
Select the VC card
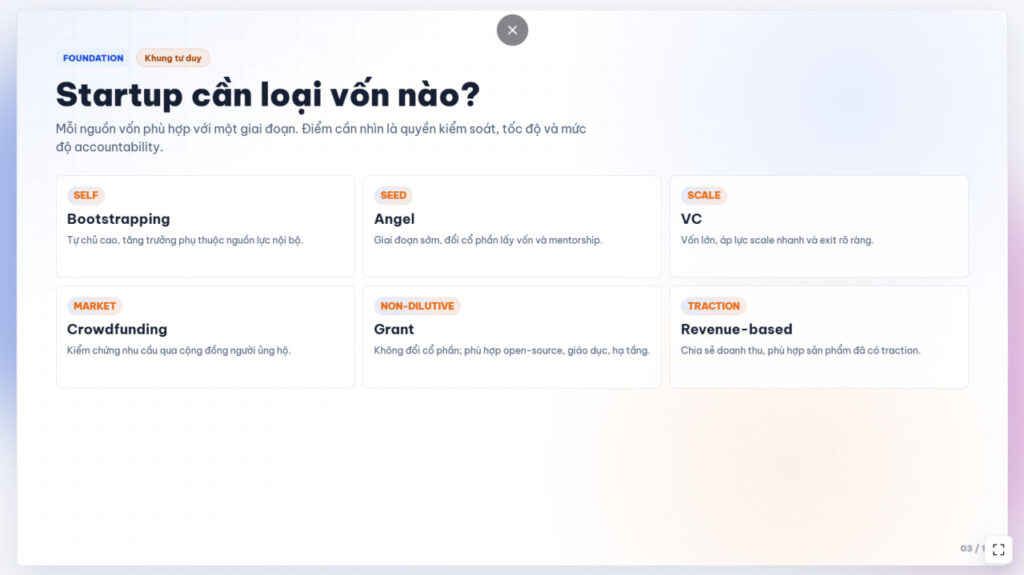819,226
